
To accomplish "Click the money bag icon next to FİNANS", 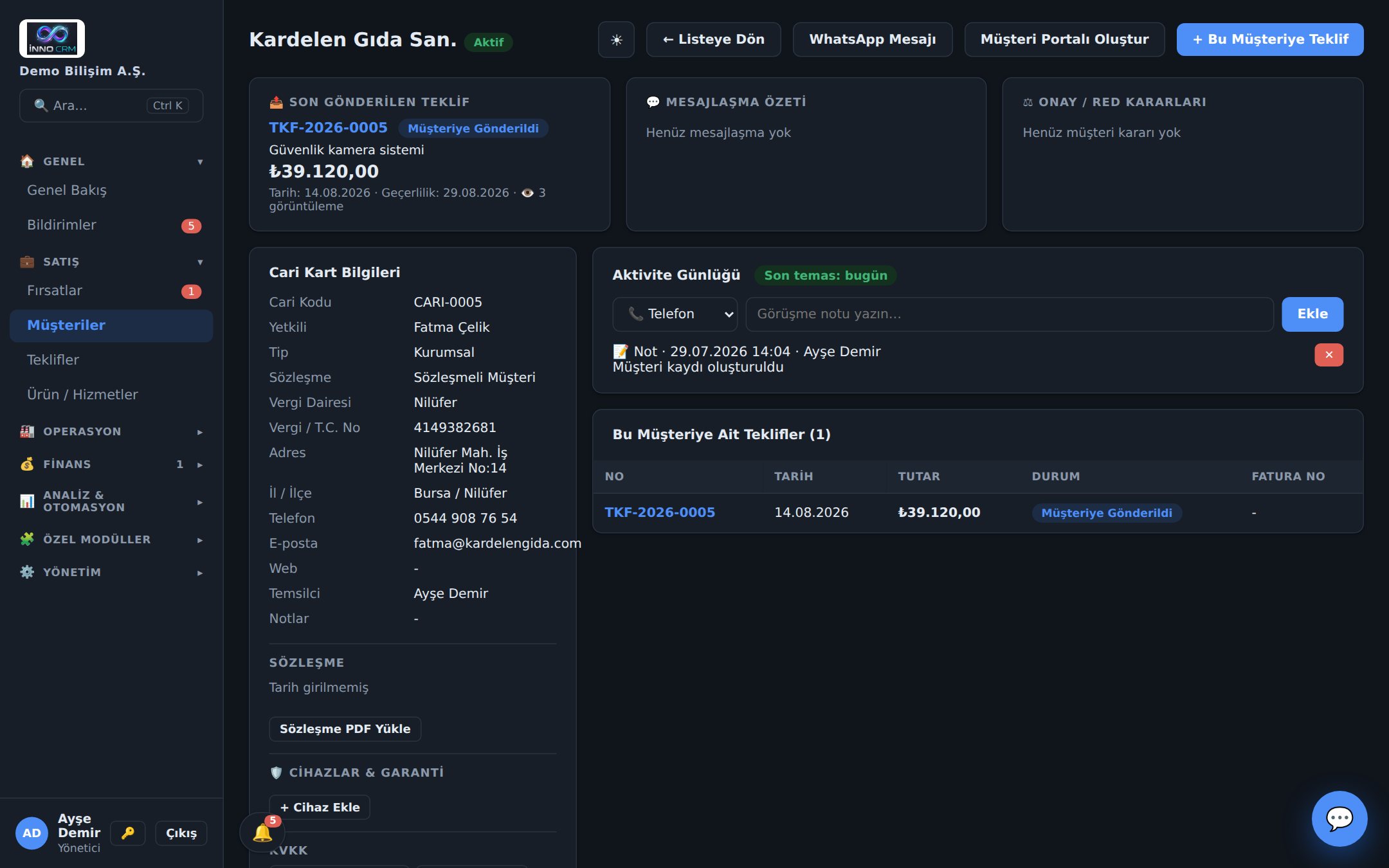I will 27,464.
